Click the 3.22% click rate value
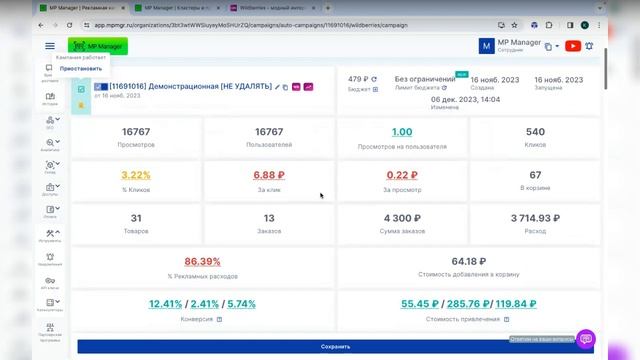Image resolution: width=640 pixels, height=360 pixels. (x=136, y=175)
